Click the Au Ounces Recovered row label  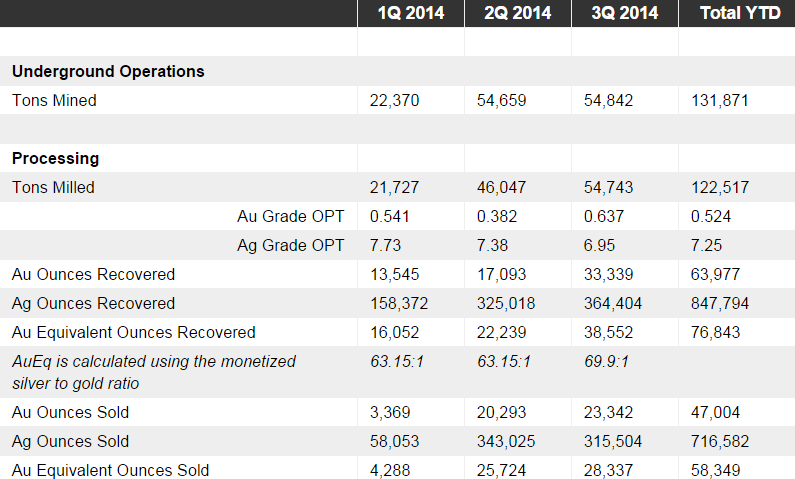coord(93,274)
